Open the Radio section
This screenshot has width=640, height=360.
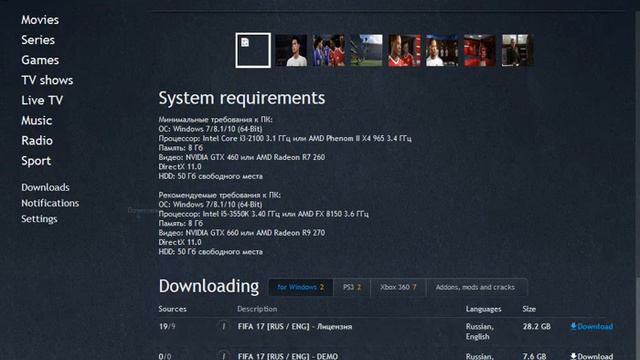pos(37,140)
